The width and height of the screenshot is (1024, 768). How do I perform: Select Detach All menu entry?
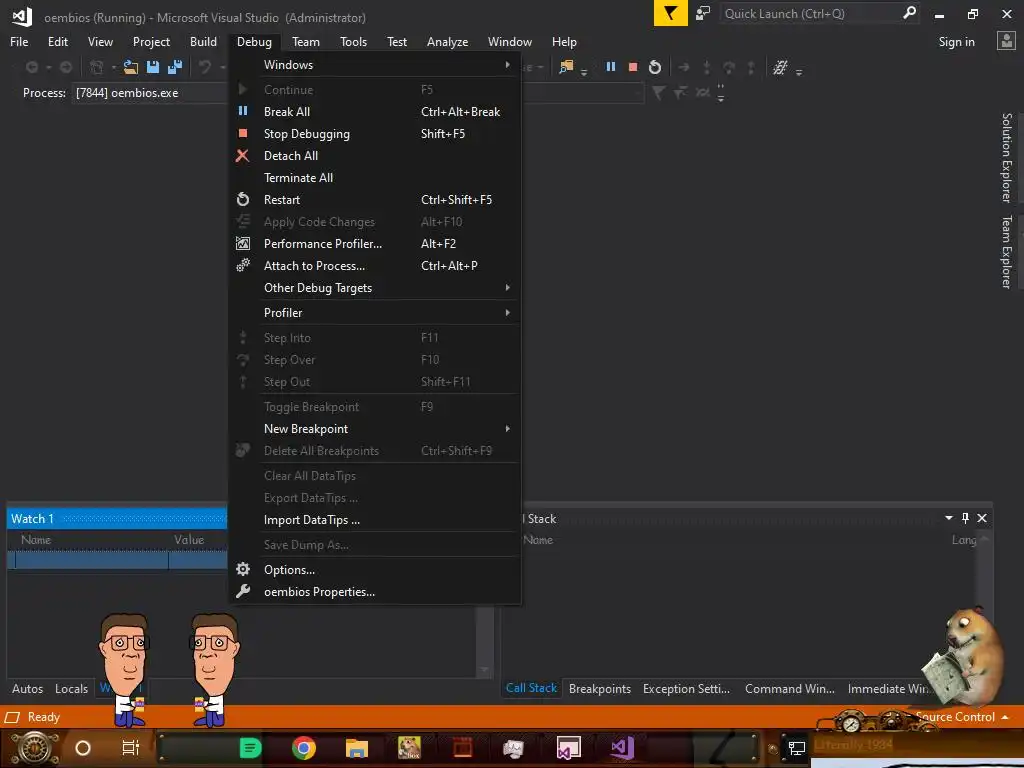[x=376, y=155]
